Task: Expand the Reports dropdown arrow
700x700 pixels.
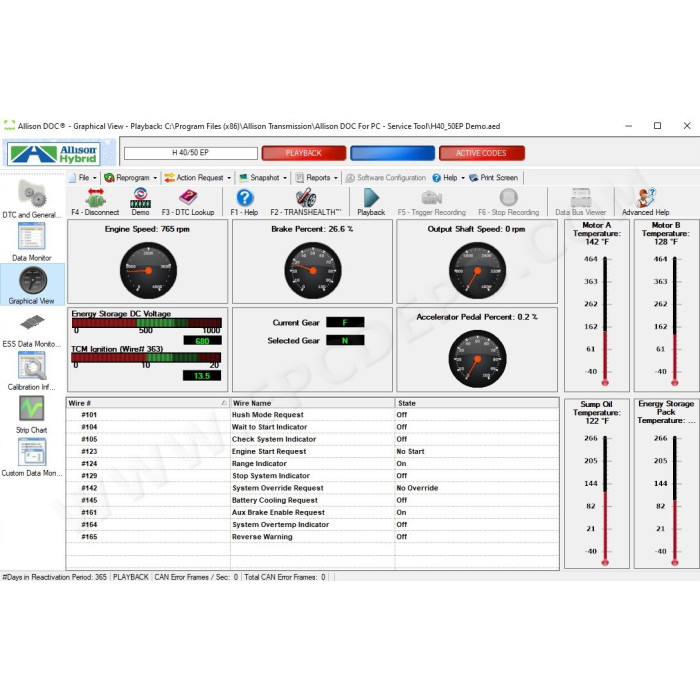Action: [x=336, y=178]
